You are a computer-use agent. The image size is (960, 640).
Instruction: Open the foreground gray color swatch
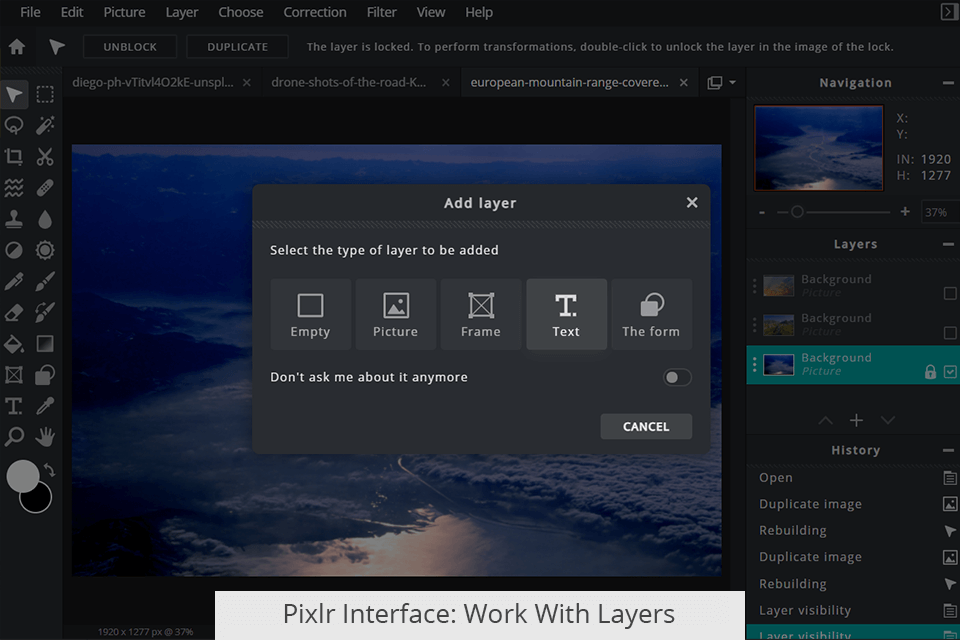pyautogui.click(x=23, y=476)
